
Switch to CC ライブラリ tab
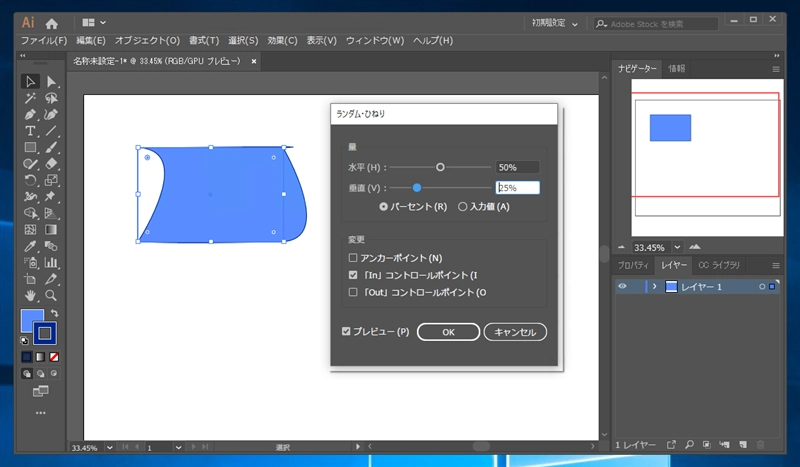(x=718, y=265)
